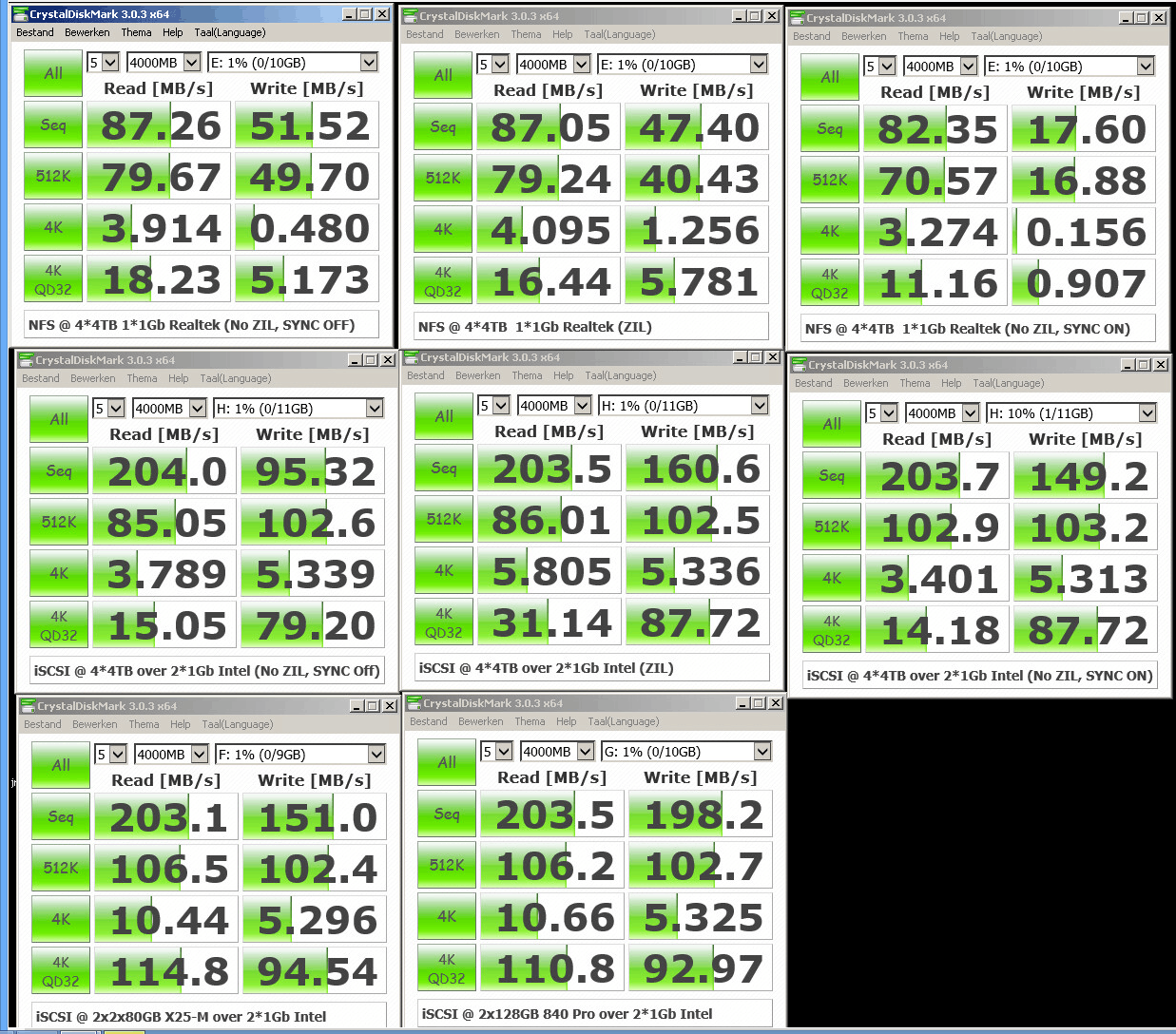Click the title bar app icon in iSCSI SYNC ON window

click(x=800, y=365)
